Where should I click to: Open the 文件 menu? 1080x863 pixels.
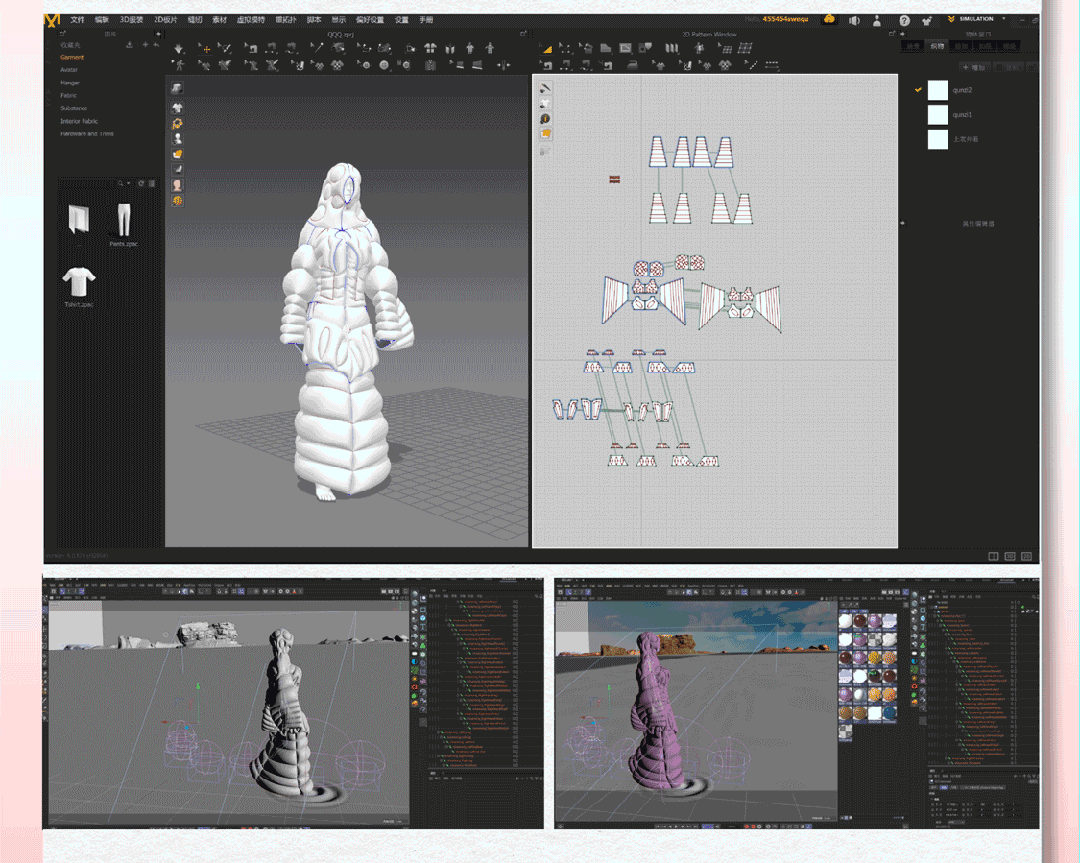77,20
